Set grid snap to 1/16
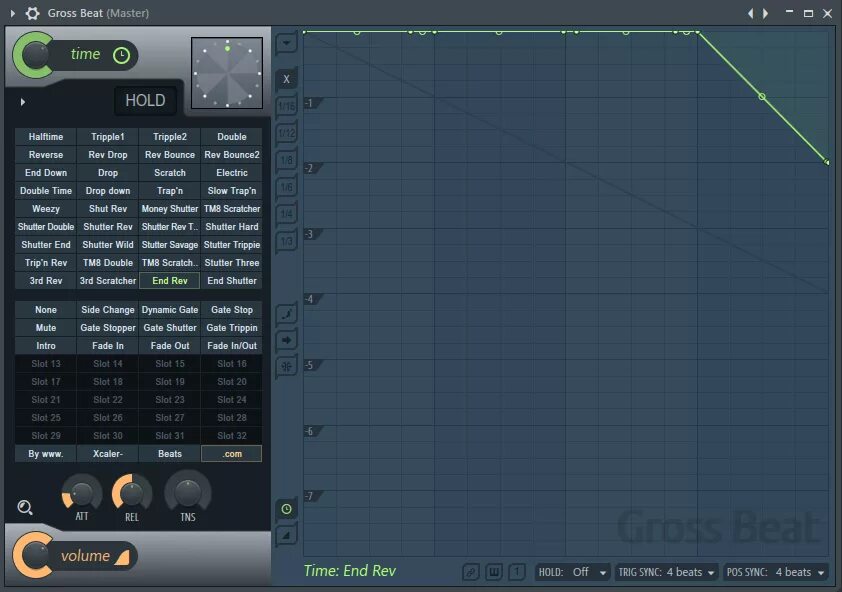842x592 pixels. (x=286, y=106)
